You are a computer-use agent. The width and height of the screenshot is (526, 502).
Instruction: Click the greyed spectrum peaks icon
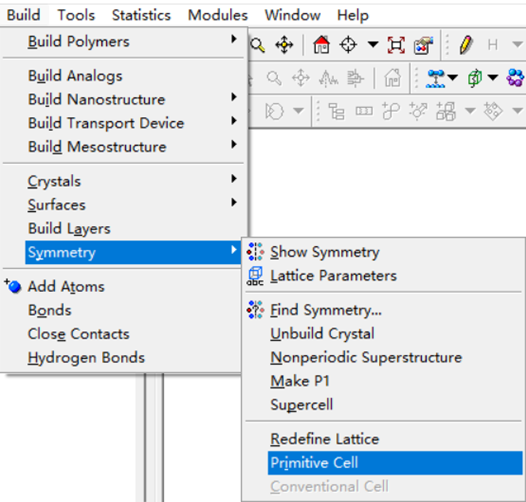[x=328, y=79]
